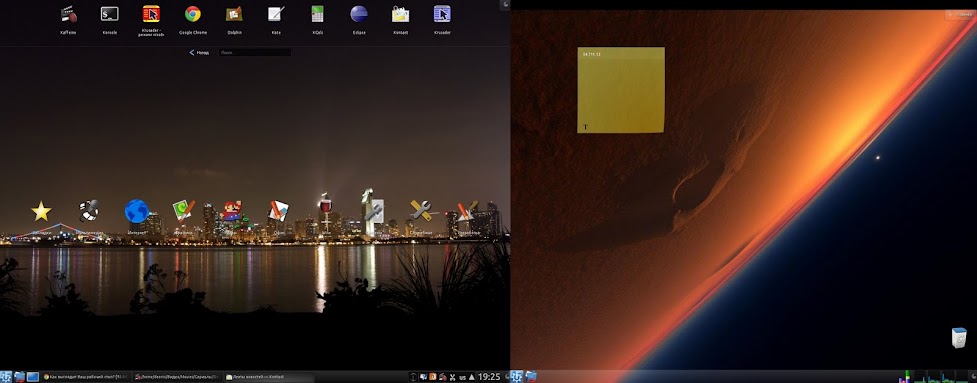Open the Internet globe category
Image resolution: width=977 pixels, height=383 pixels.
[x=136, y=212]
